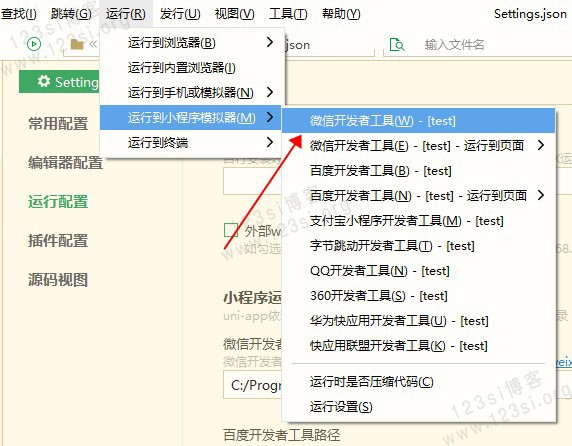Choose 微信开发者工具(W) - [test]
572x446 pixels.
click(x=418, y=121)
